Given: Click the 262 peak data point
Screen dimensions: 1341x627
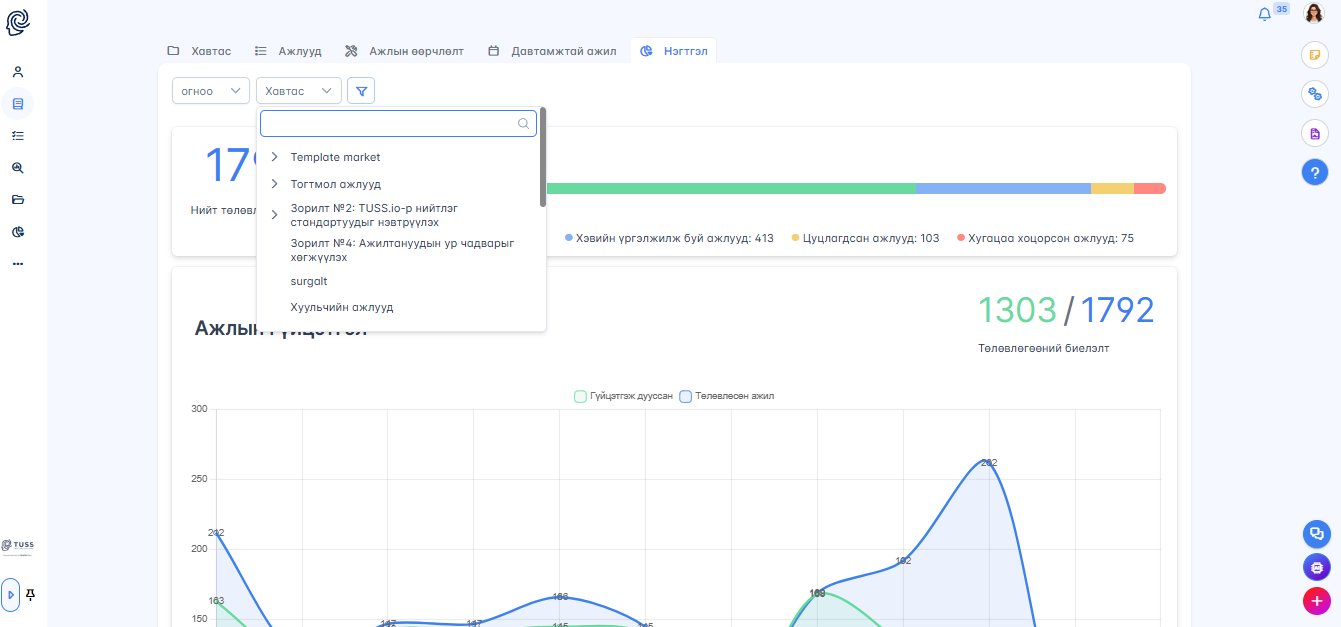Looking at the screenshot, I should [x=989, y=462].
